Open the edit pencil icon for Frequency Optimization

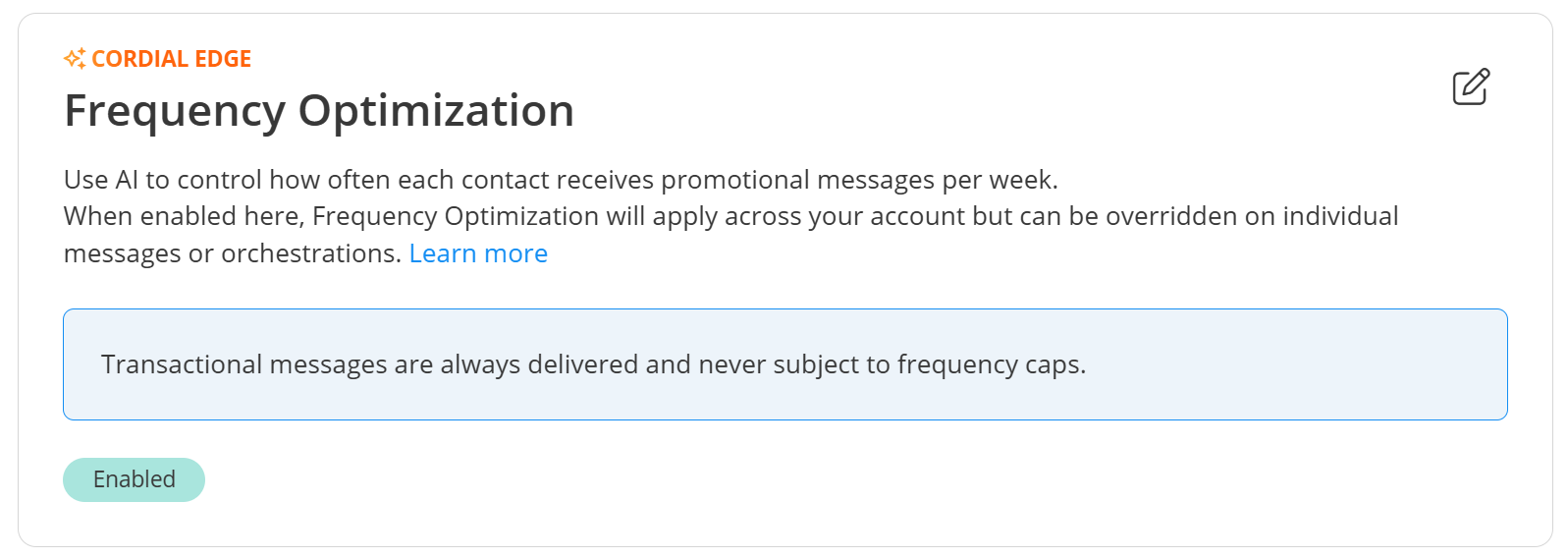click(1471, 86)
